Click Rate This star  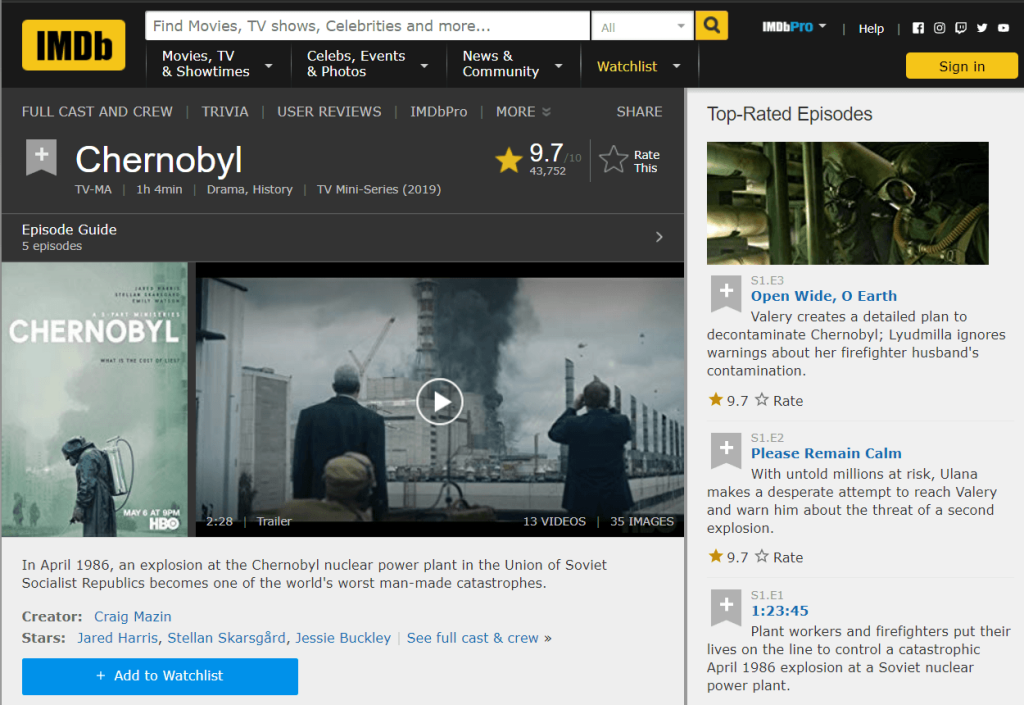(614, 160)
